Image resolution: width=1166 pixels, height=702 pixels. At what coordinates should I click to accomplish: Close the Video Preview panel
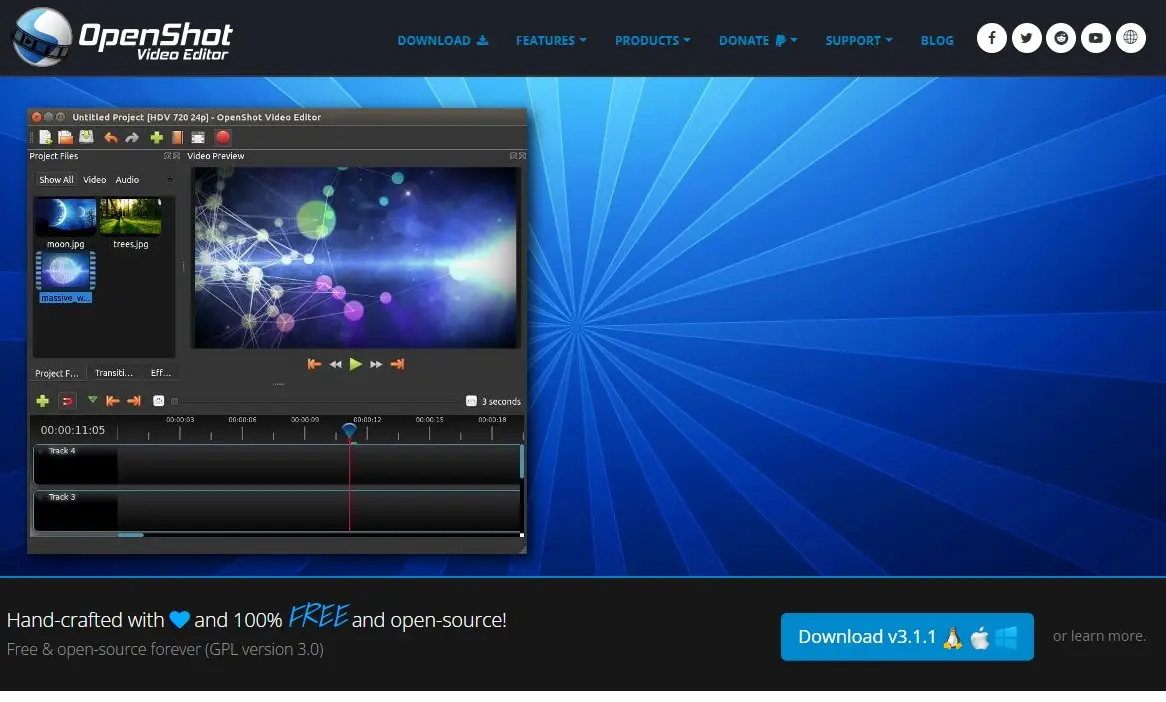[x=522, y=156]
